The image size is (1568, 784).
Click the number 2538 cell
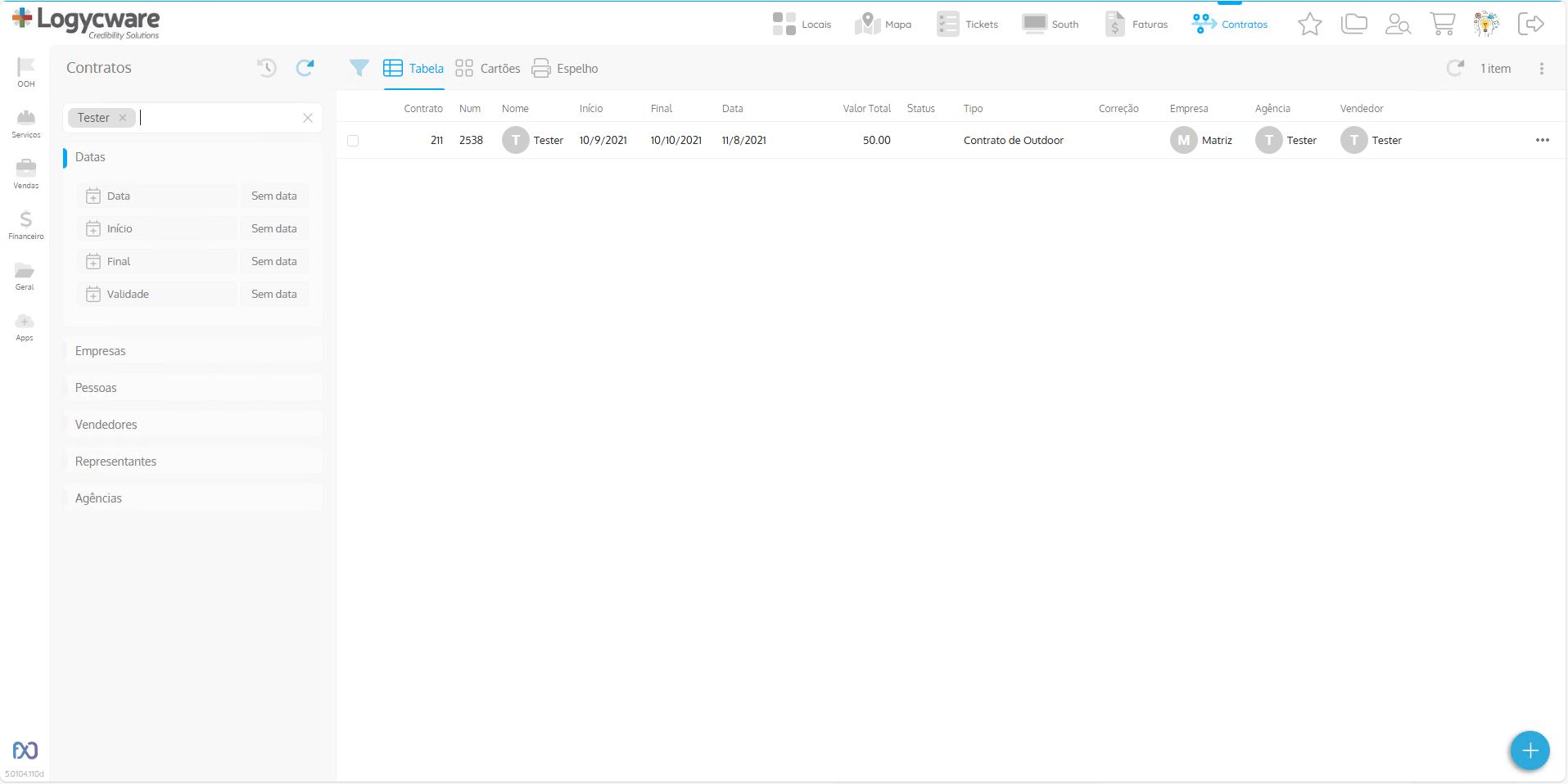click(471, 141)
